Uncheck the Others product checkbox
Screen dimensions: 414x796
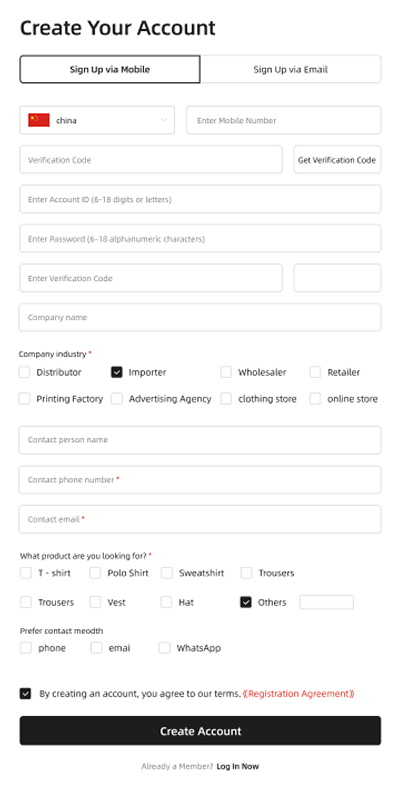point(246,603)
